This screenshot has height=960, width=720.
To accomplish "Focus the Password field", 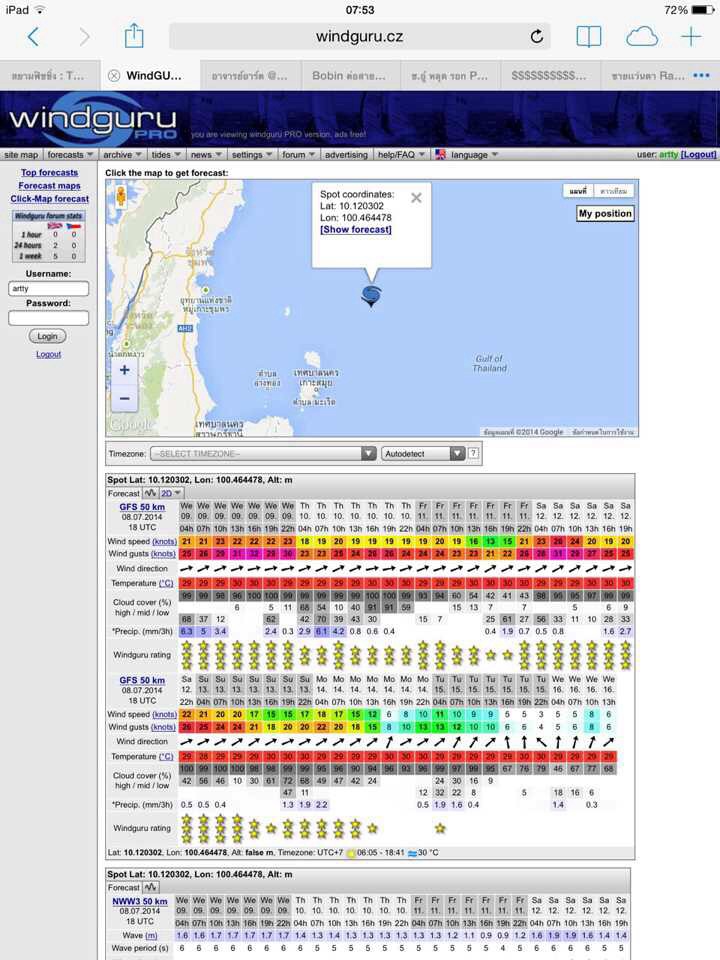I will tap(48, 318).
